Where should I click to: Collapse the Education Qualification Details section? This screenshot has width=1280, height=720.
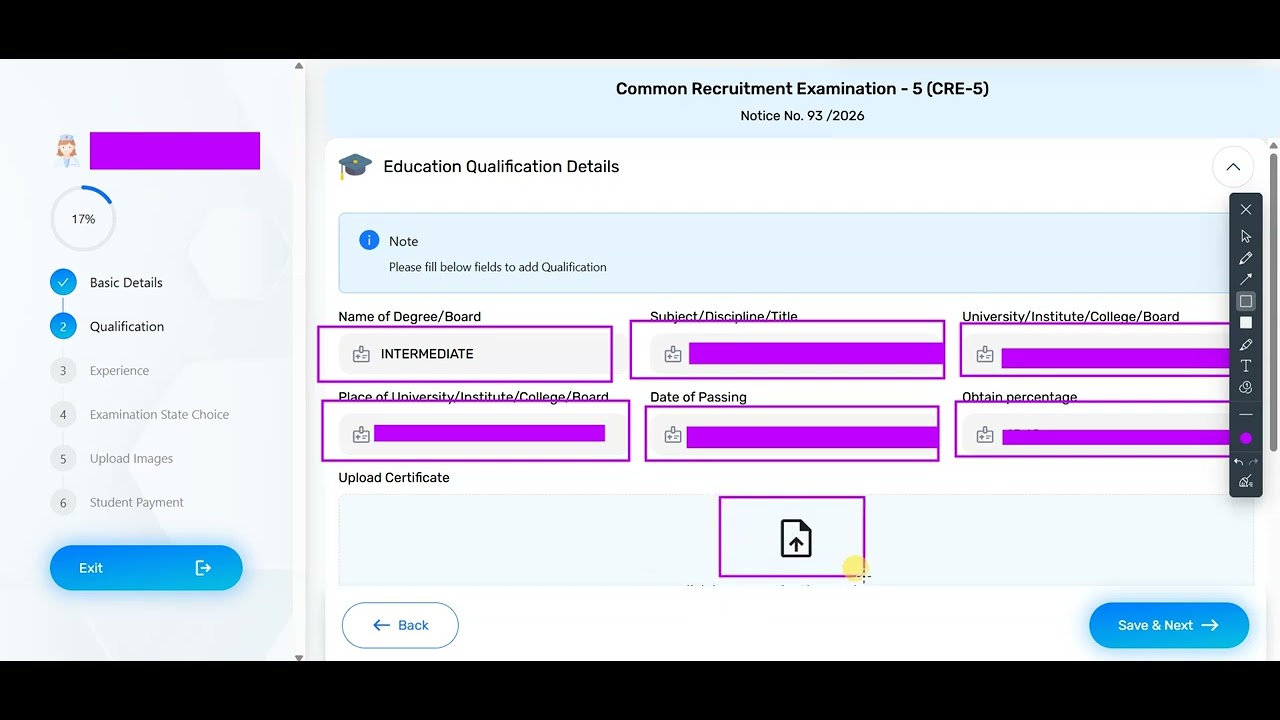(1233, 167)
